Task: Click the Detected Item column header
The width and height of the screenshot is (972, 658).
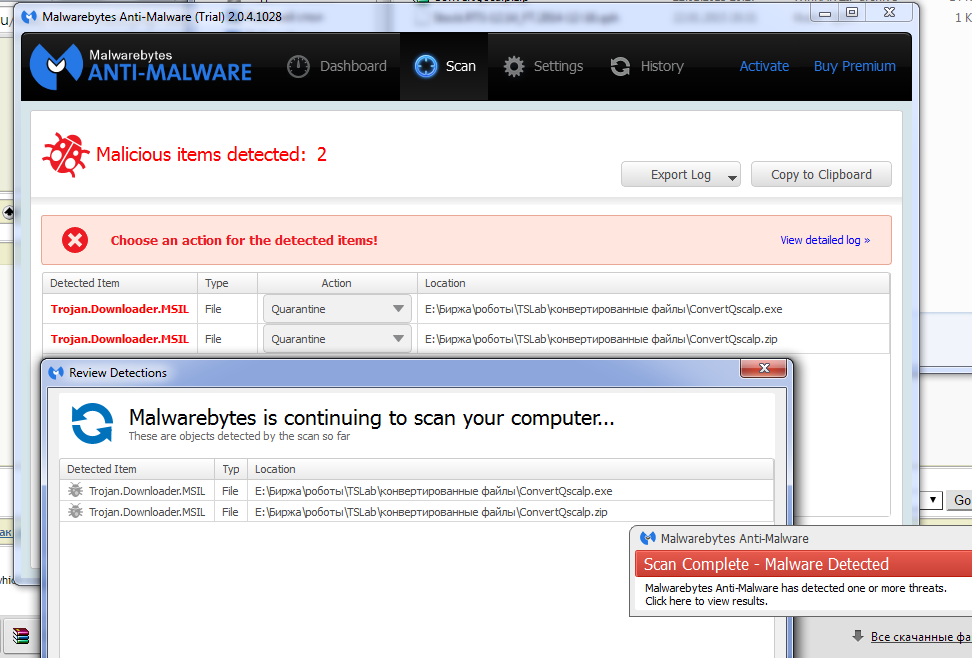Action: pyautogui.click(x=120, y=283)
